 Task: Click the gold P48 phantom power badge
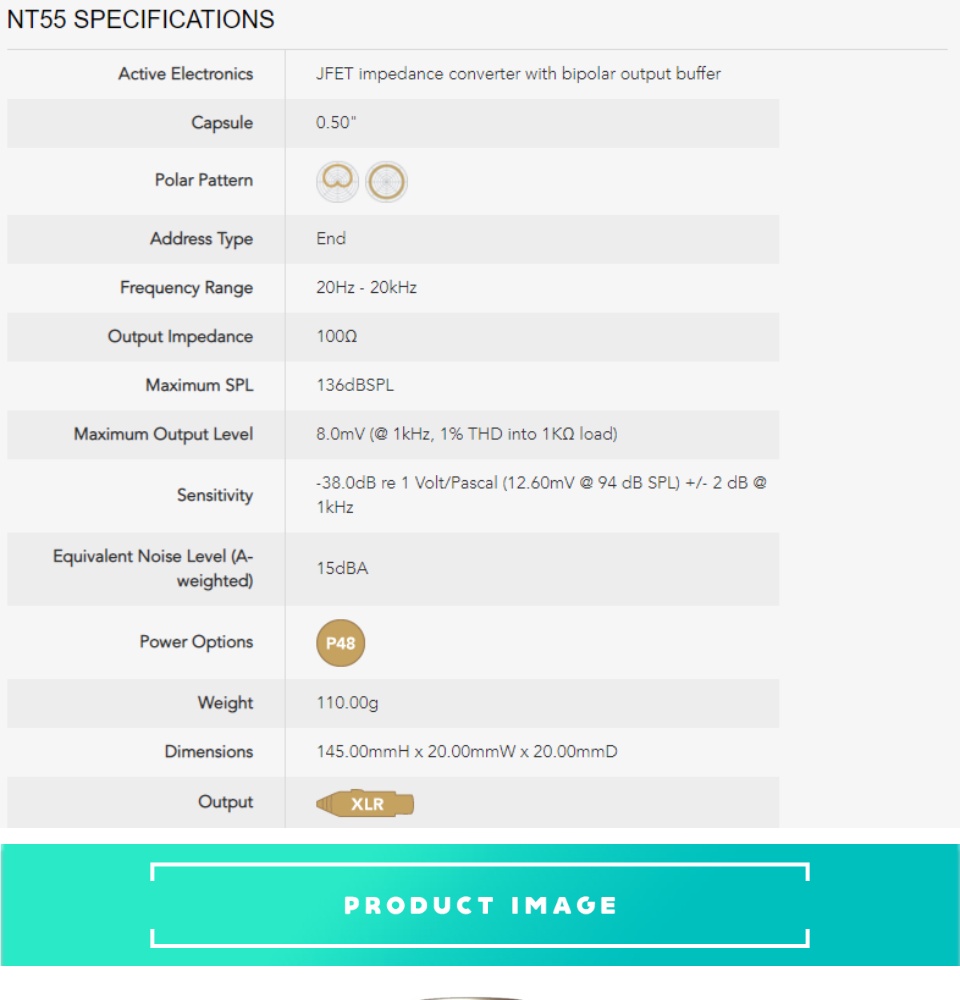[x=341, y=643]
